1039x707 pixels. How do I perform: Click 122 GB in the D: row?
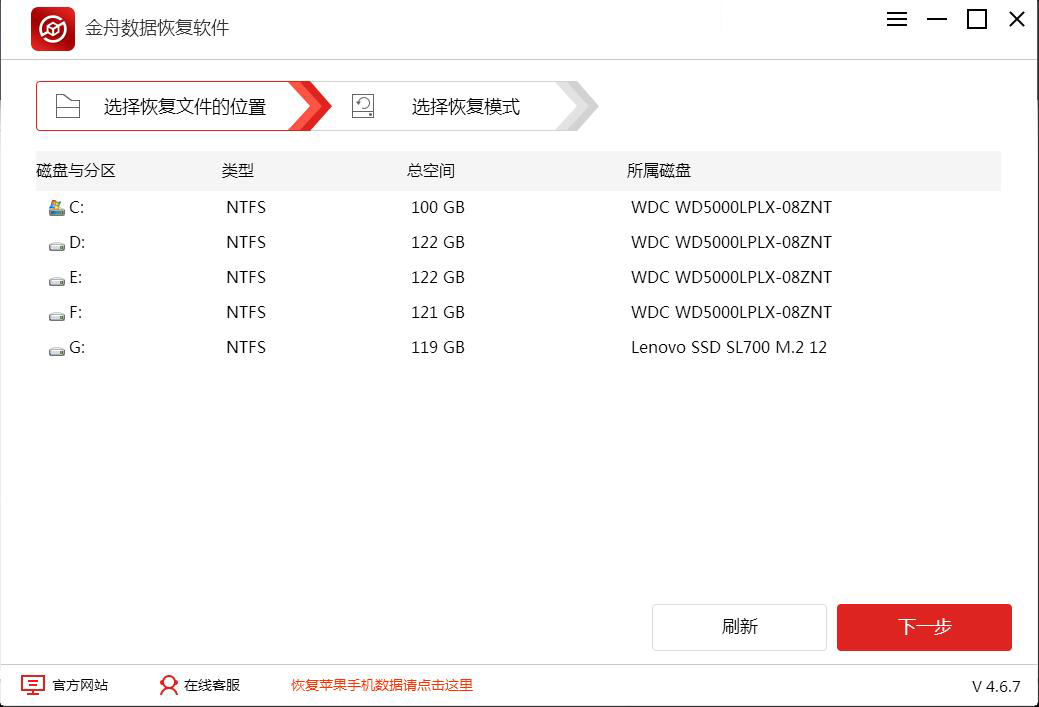(438, 243)
